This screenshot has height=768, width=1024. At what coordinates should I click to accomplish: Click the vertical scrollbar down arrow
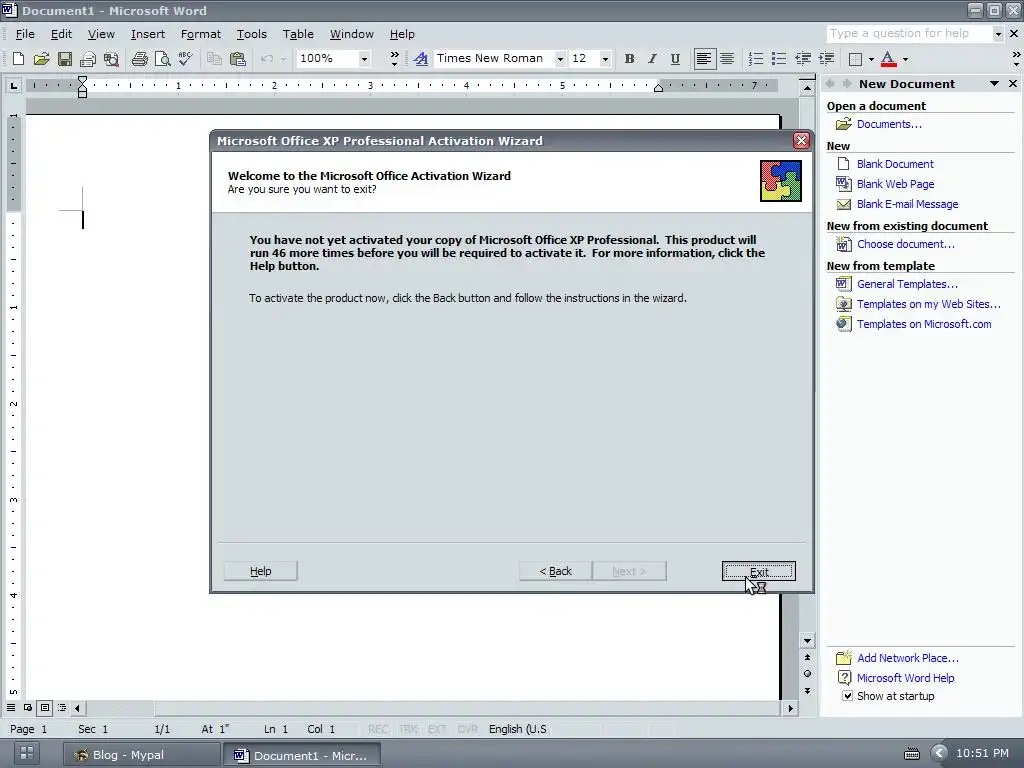807,641
